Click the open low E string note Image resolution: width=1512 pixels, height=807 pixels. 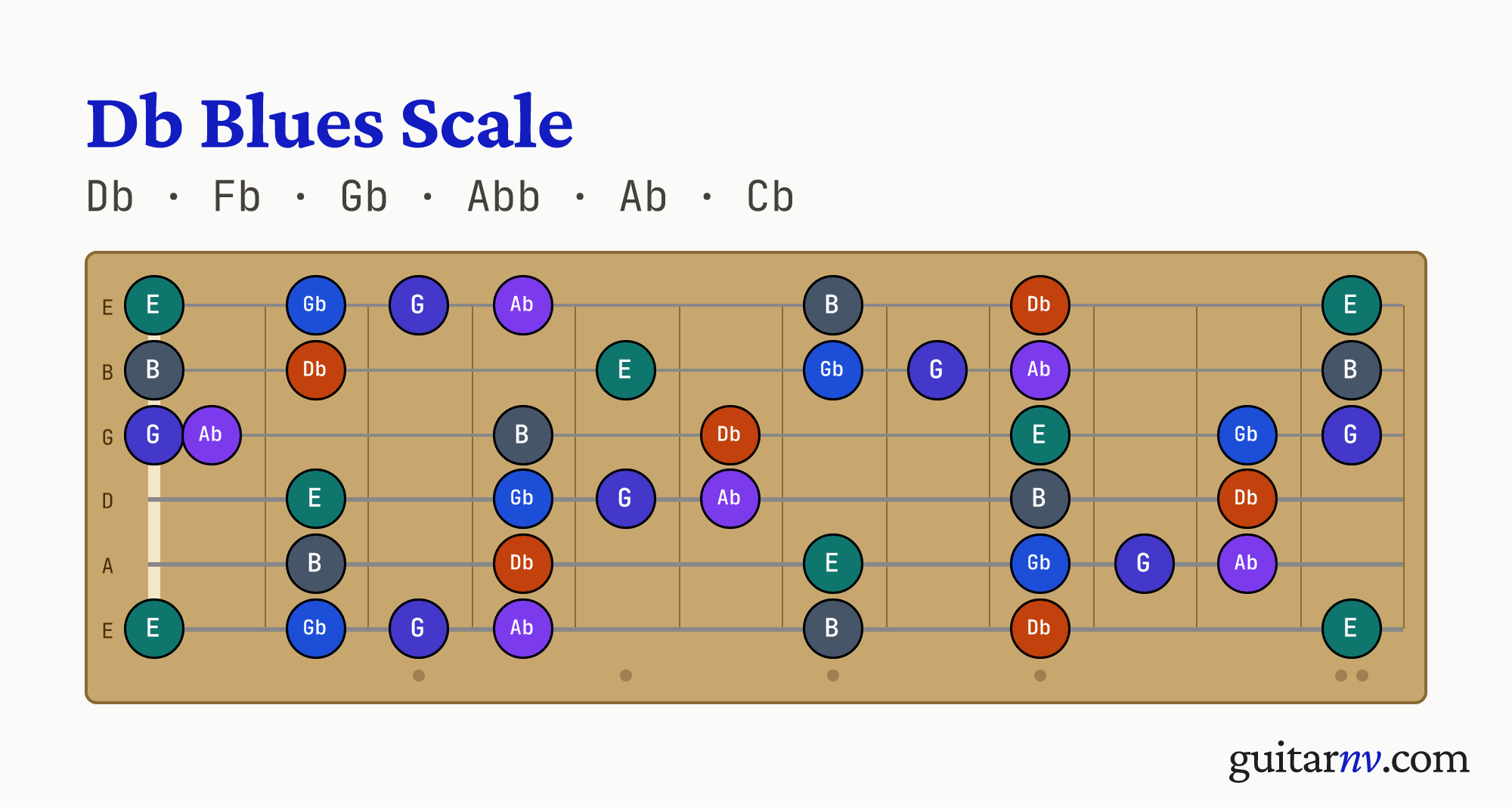point(154,629)
